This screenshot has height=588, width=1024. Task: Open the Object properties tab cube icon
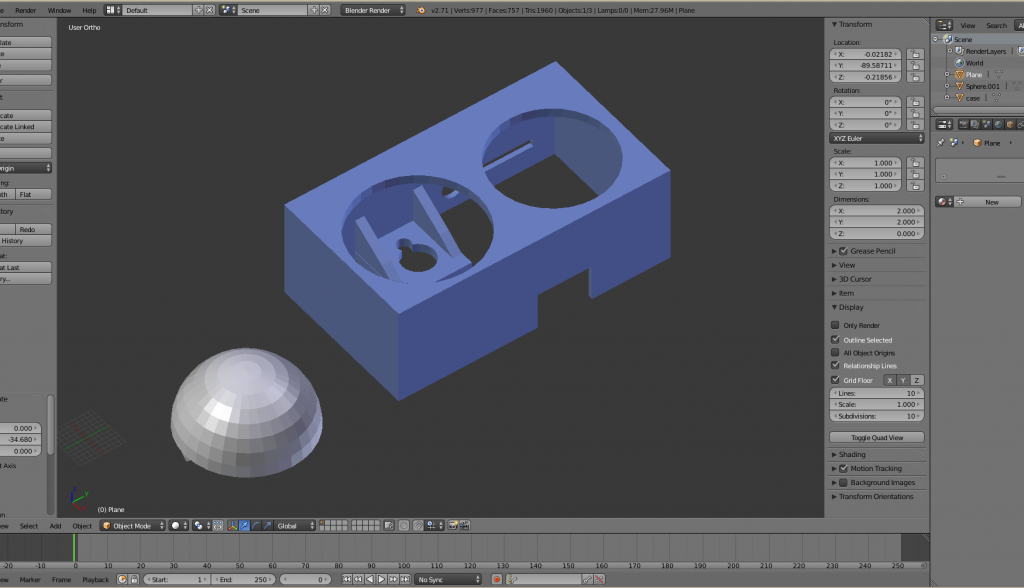point(1010,124)
